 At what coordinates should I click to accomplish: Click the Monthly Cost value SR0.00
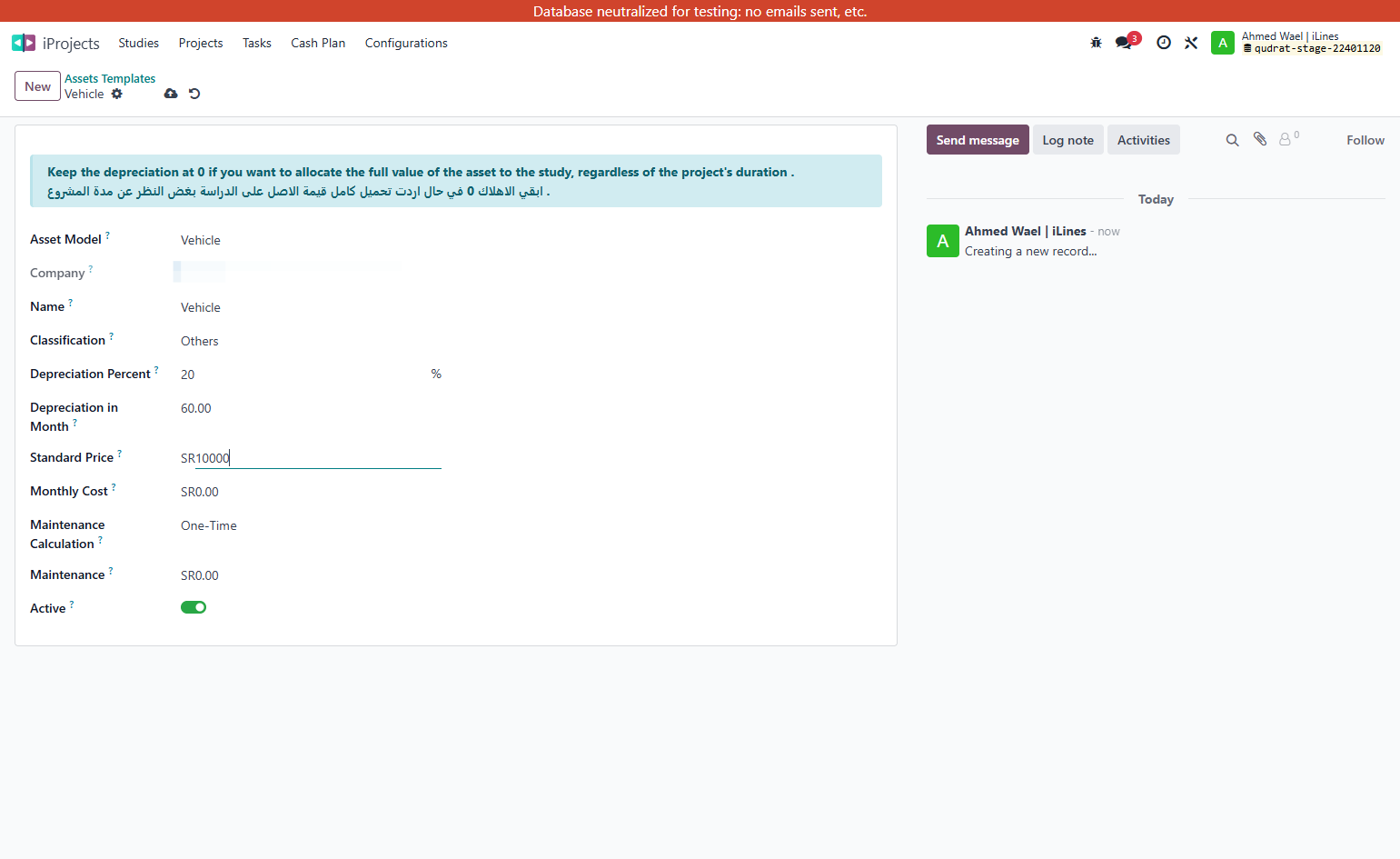(x=200, y=492)
